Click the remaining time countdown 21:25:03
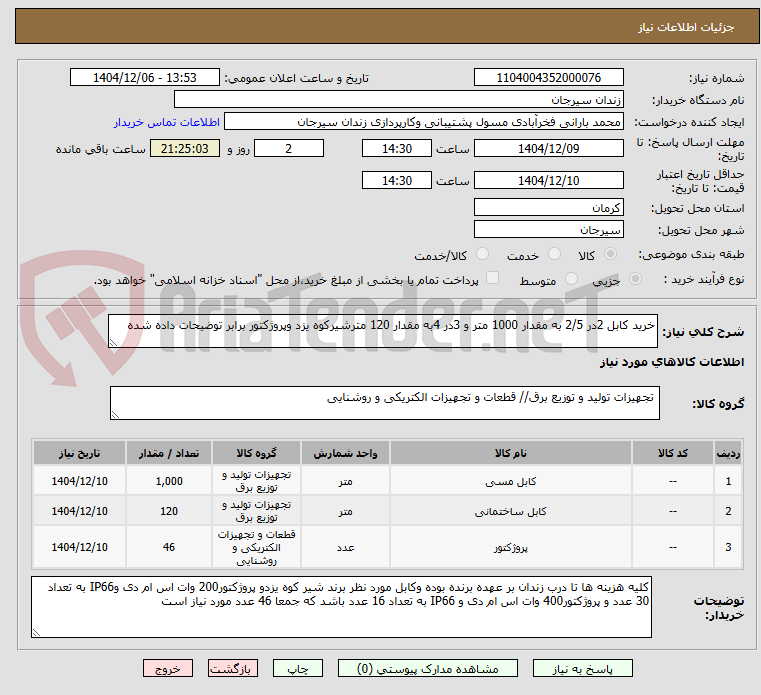The width and height of the screenshot is (761, 695). pyautogui.click(x=184, y=149)
